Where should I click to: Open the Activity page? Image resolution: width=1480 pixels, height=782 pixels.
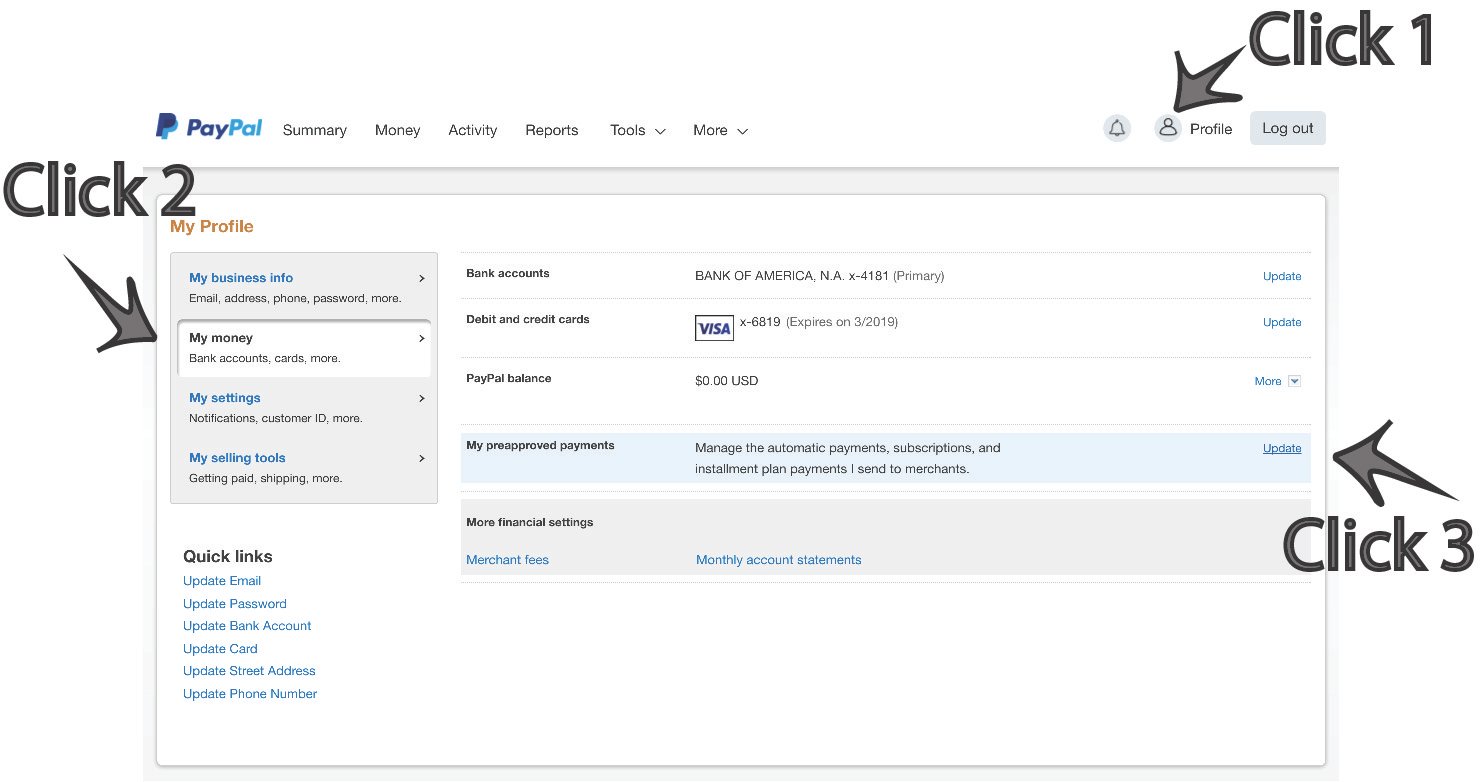[x=472, y=130]
